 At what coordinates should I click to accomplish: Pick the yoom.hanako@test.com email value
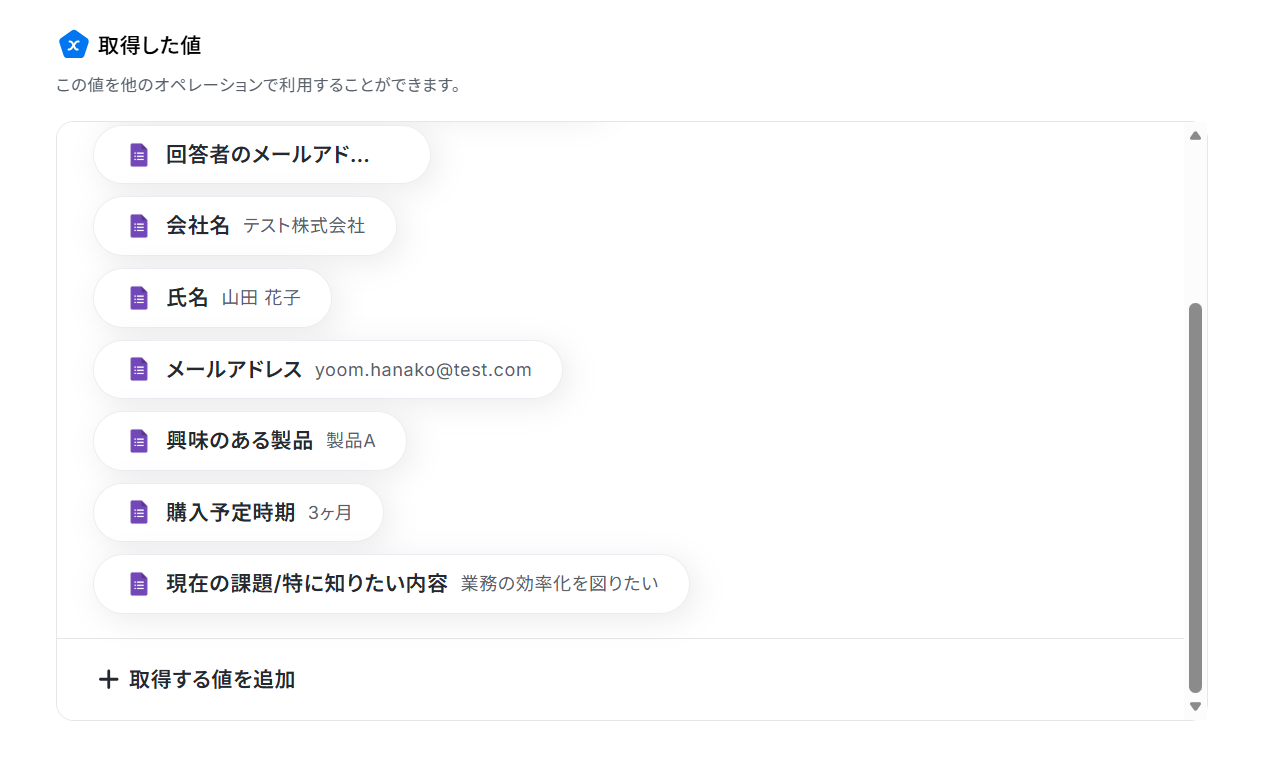423,370
